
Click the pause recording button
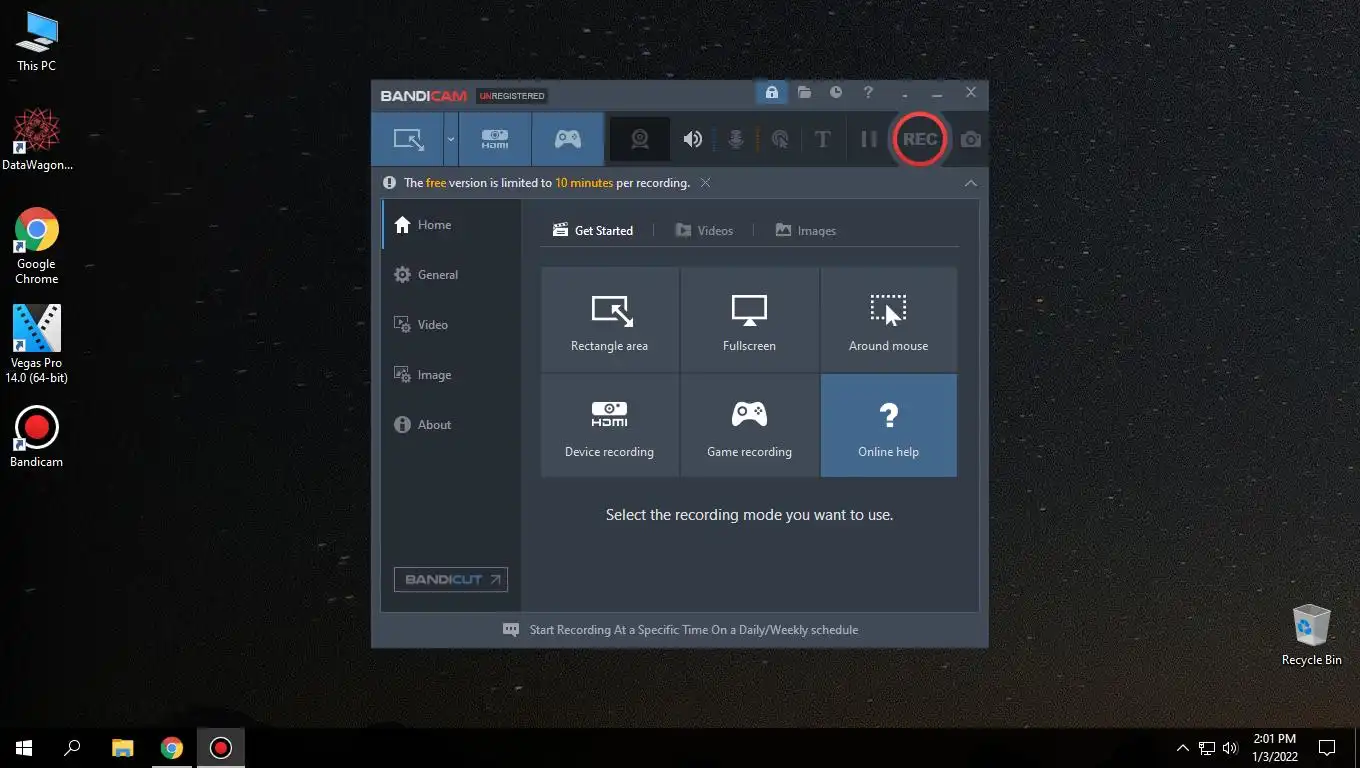coord(868,139)
